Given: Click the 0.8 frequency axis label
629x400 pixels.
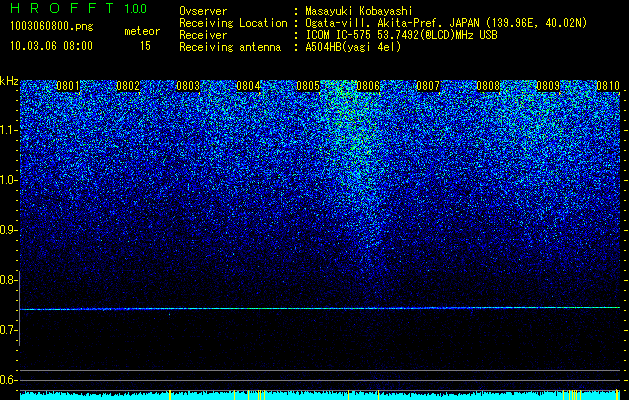Looking at the screenshot, I should pyautogui.click(x=8, y=280).
